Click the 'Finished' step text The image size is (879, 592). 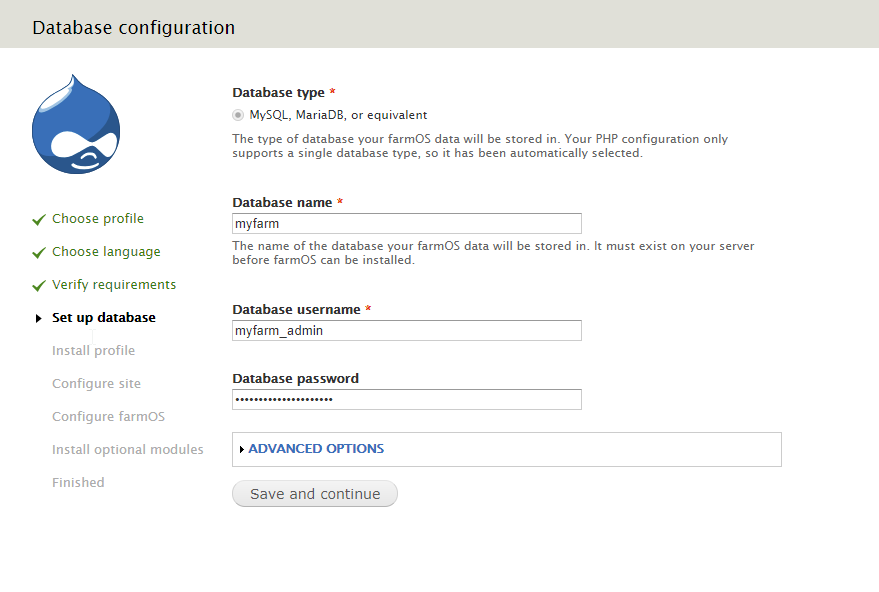(x=78, y=483)
